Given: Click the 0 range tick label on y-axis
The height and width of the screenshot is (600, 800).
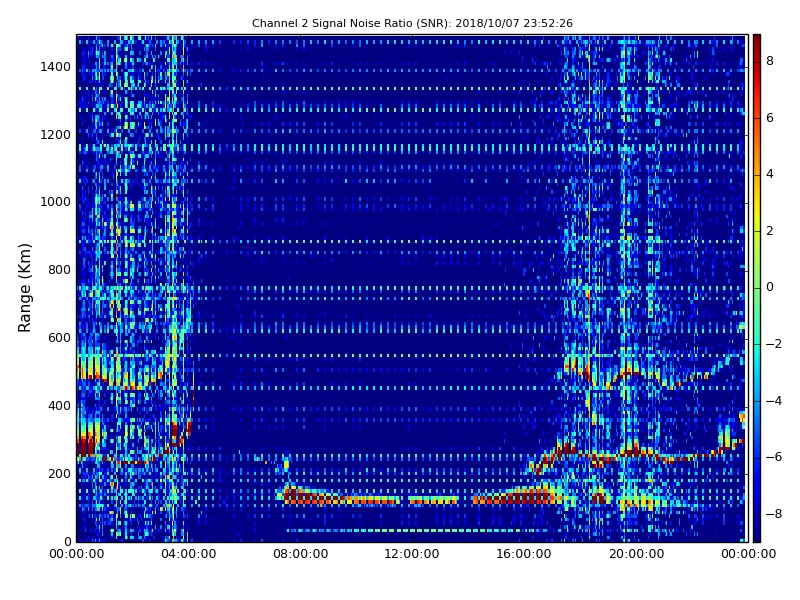Looking at the screenshot, I should click(67, 541).
